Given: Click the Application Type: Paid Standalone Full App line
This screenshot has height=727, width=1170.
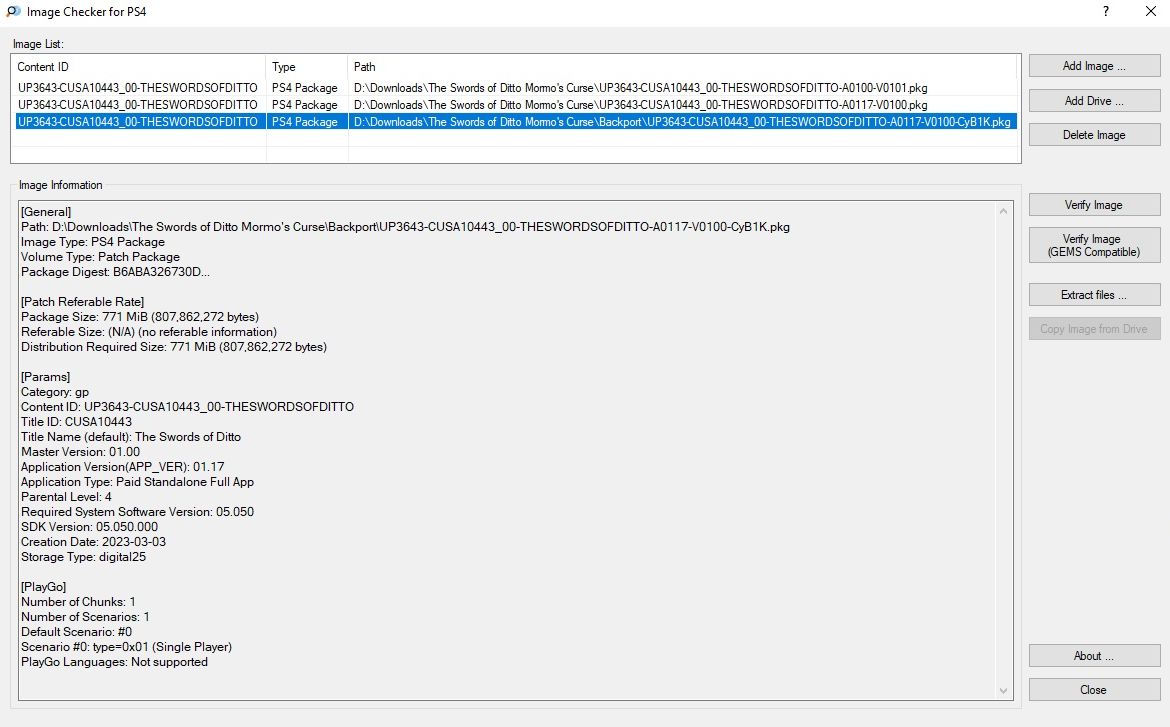Looking at the screenshot, I should pyautogui.click(x=137, y=482).
